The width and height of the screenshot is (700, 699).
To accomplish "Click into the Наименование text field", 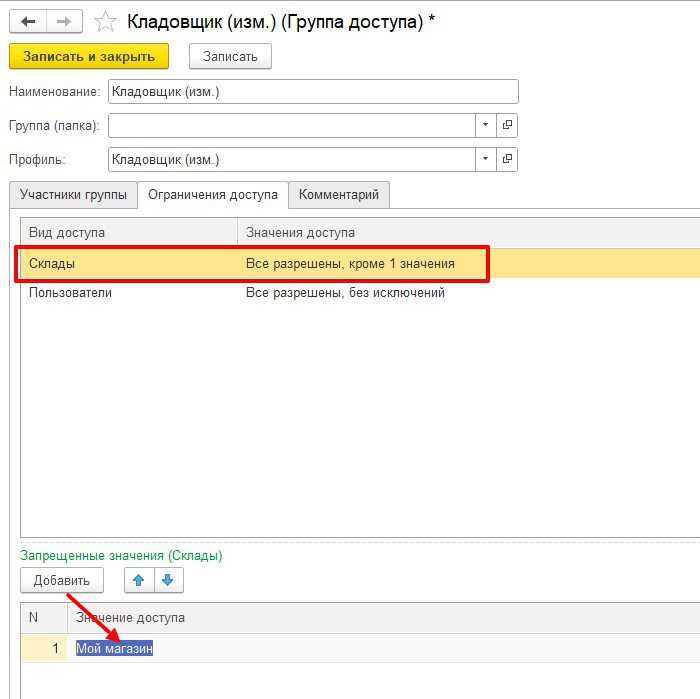I will (312, 92).
